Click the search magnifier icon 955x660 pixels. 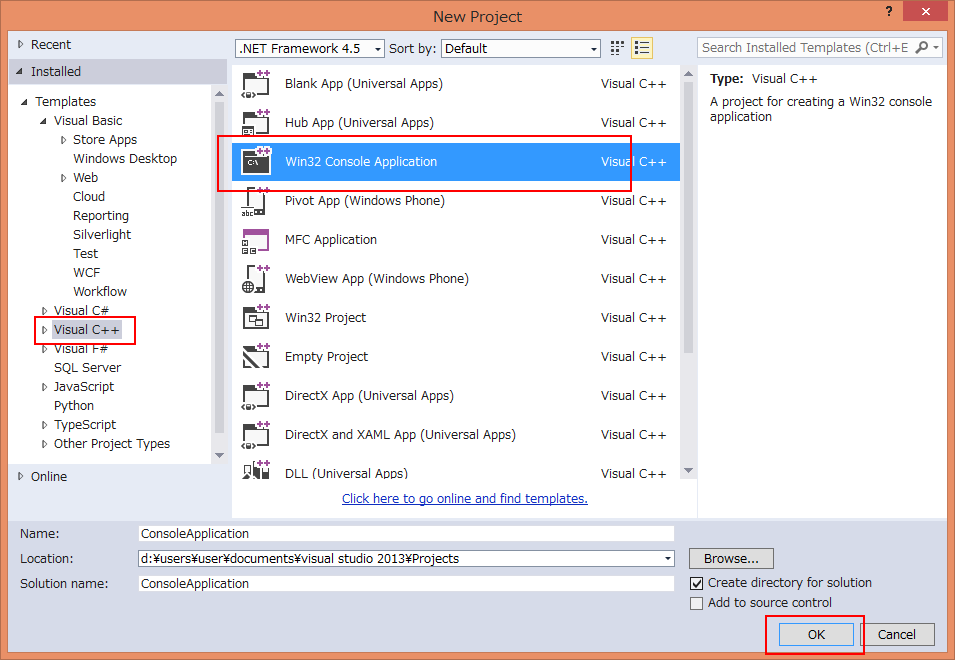(x=922, y=47)
